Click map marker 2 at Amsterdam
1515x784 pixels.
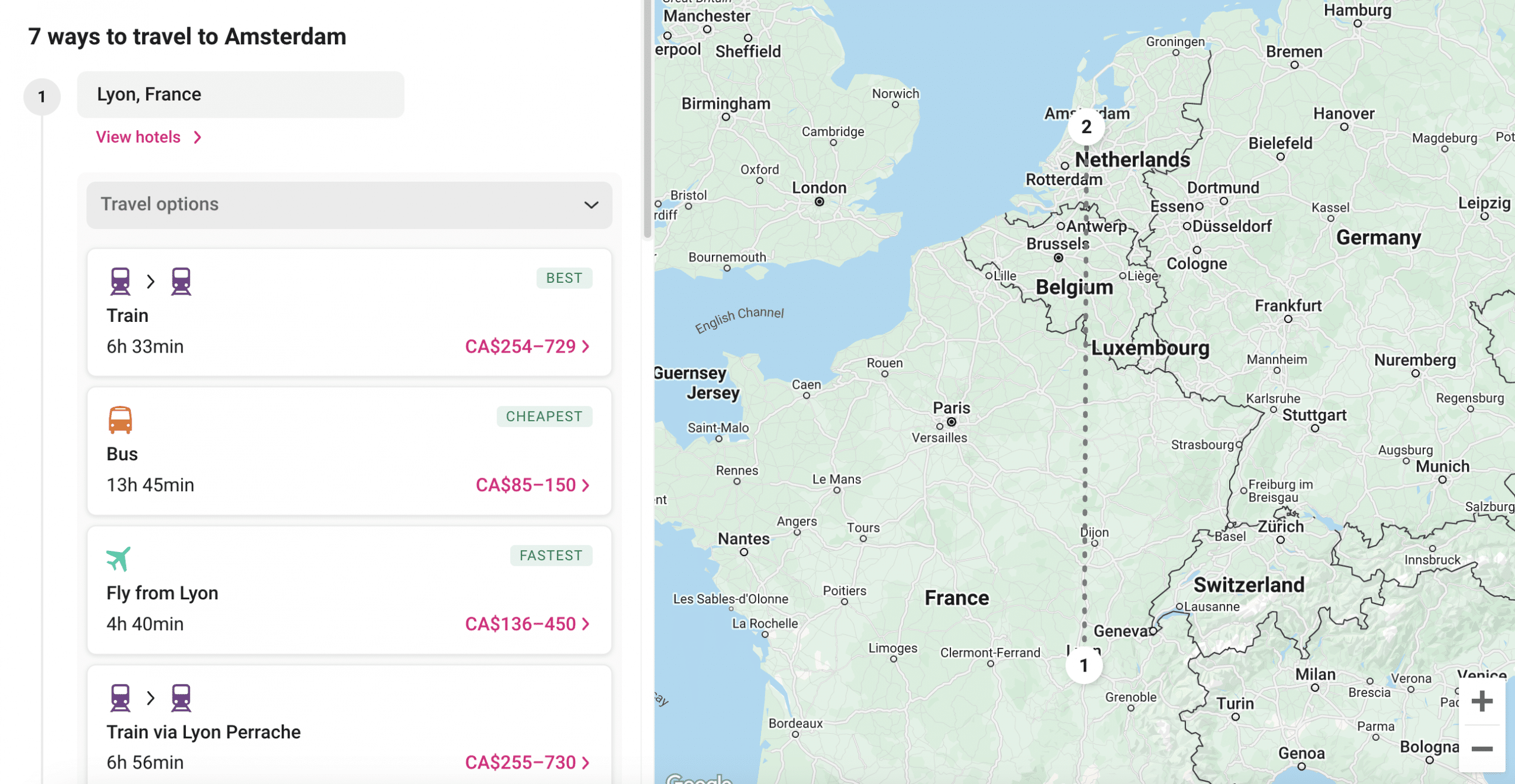(1086, 127)
